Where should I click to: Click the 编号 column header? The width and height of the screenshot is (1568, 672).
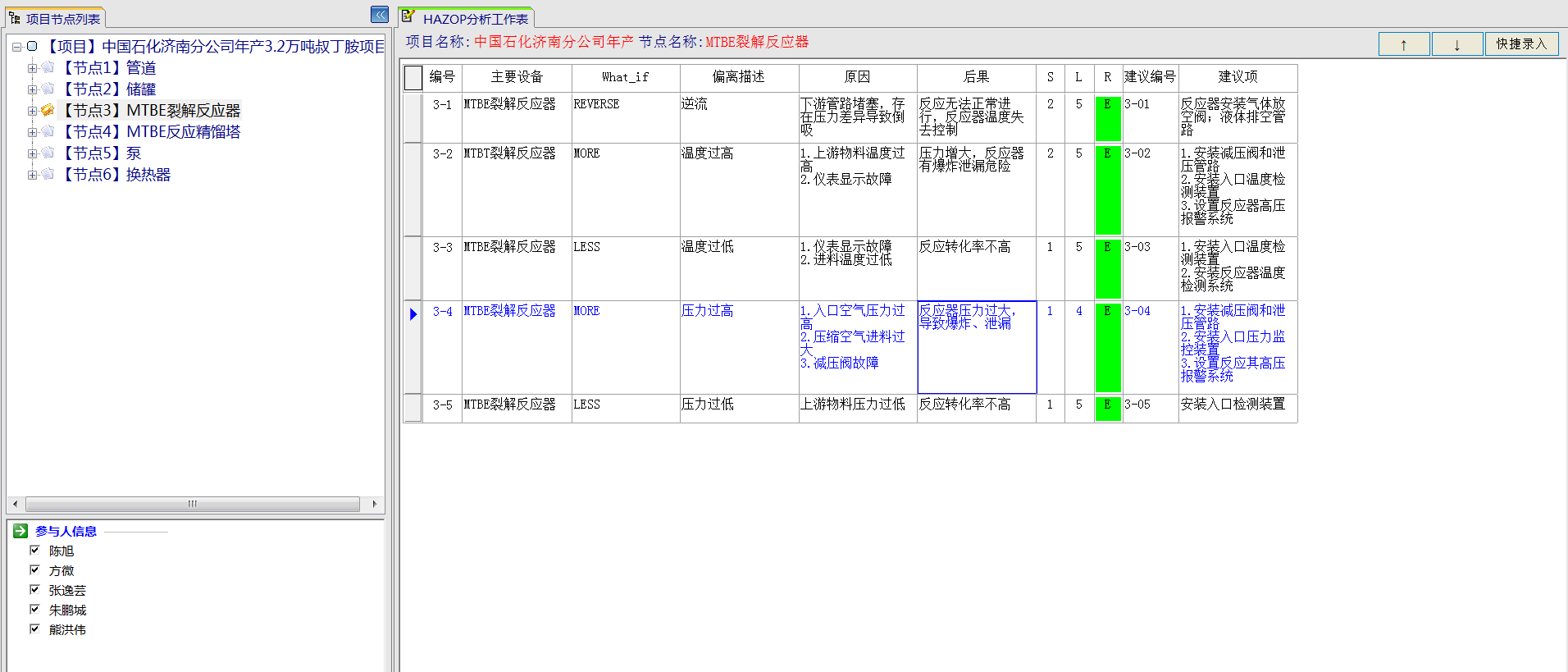(x=442, y=78)
